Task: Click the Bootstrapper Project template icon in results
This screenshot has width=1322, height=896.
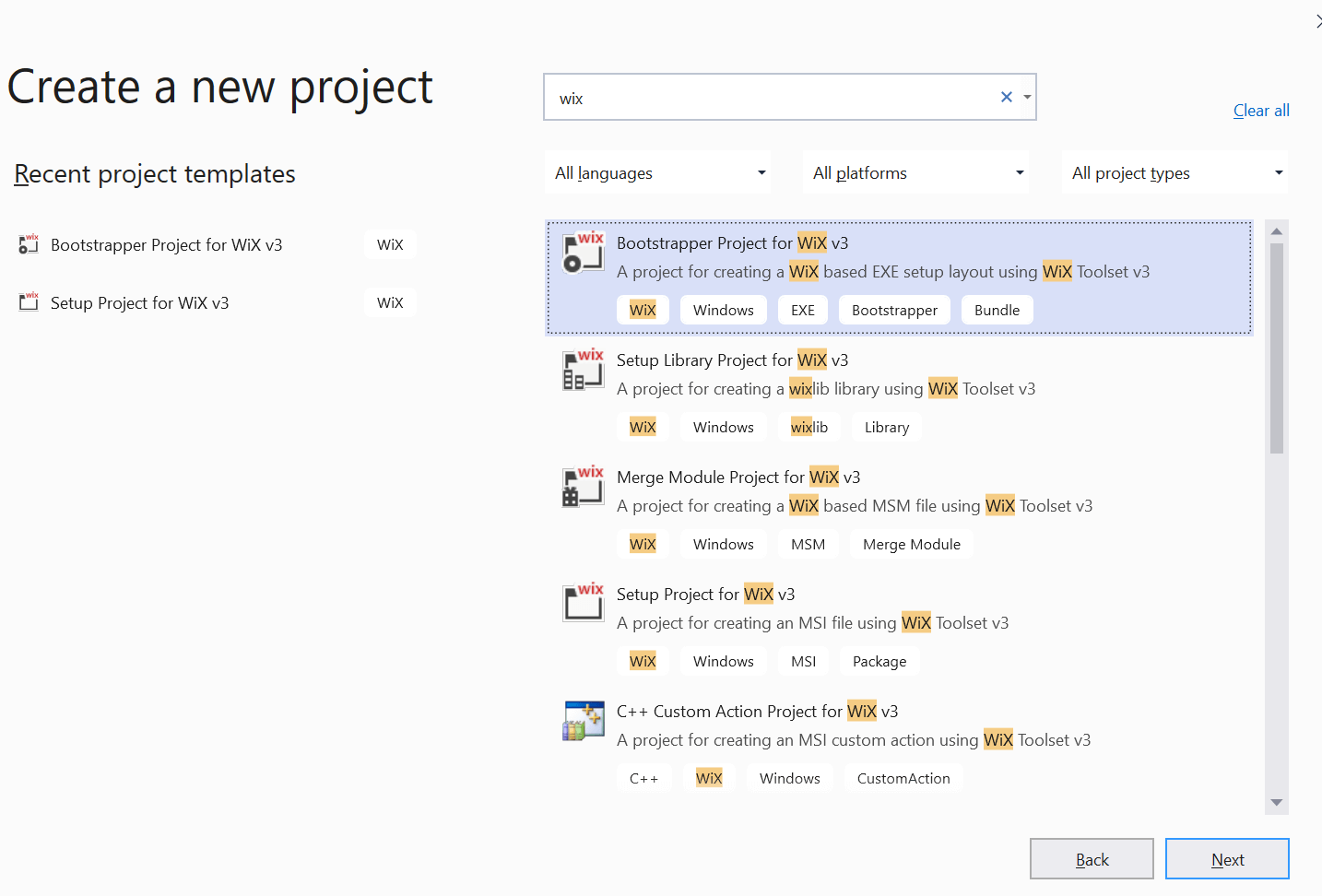Action: (x=584, y=252)
